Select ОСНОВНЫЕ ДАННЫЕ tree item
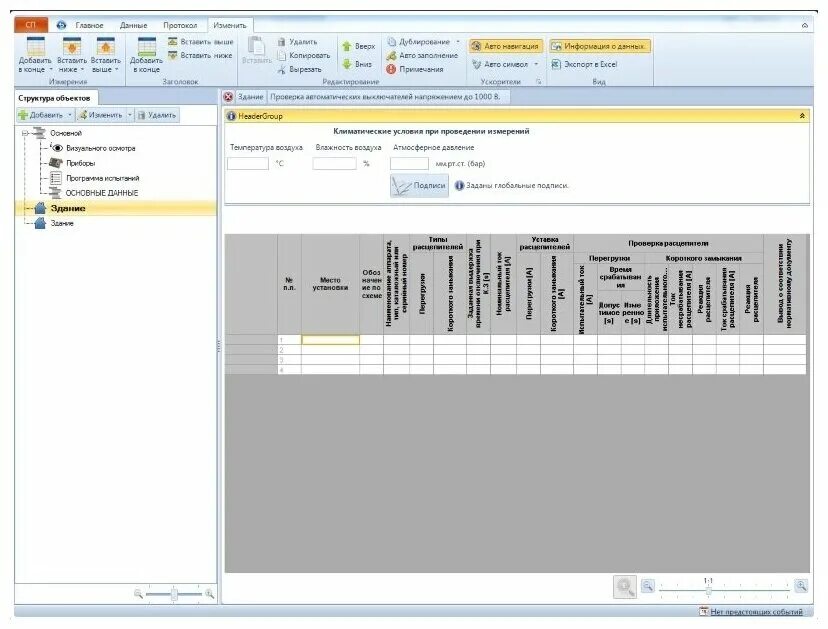828x629 pixels. coord(102,193)
